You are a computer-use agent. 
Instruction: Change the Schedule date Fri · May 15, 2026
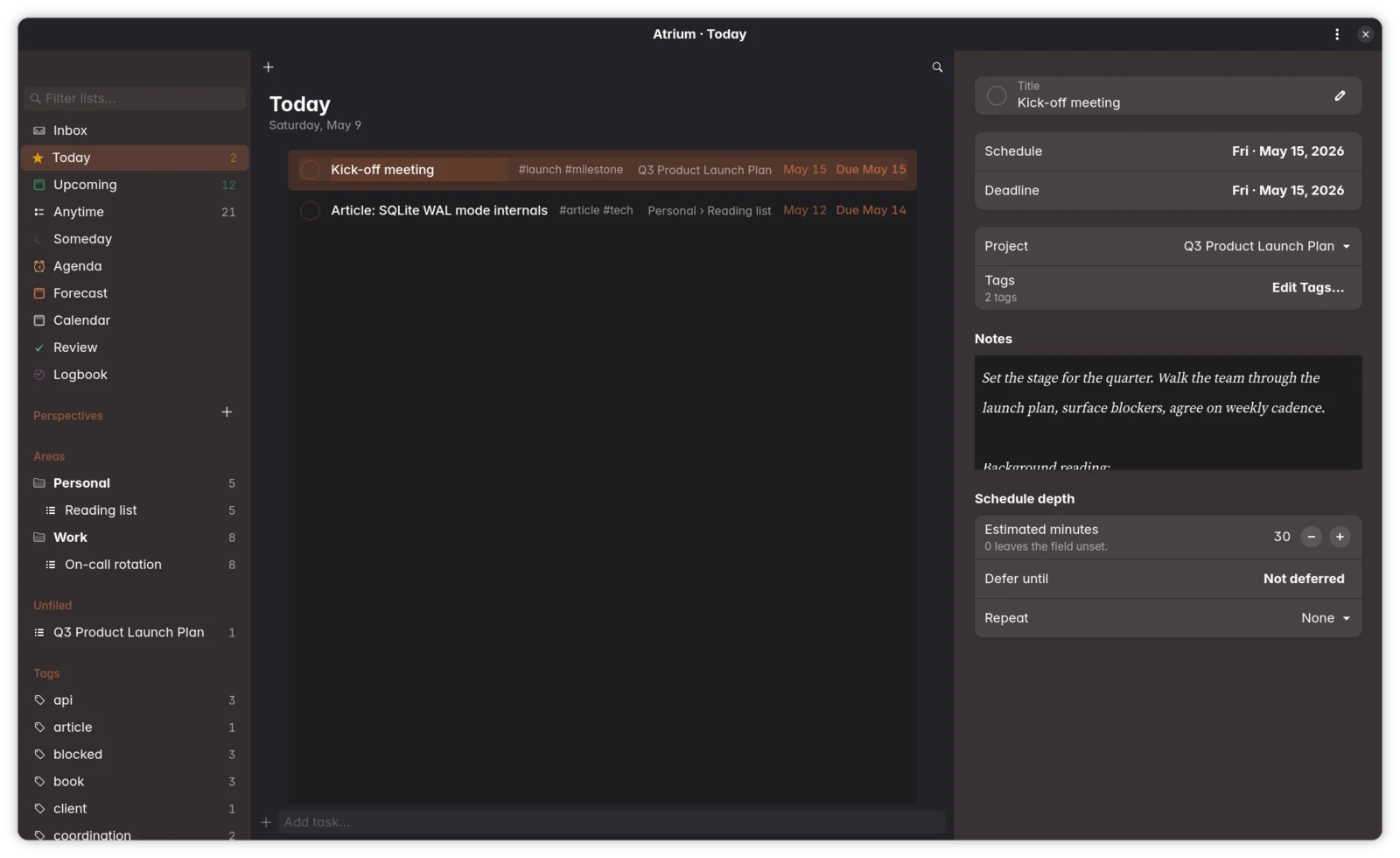1287,151
